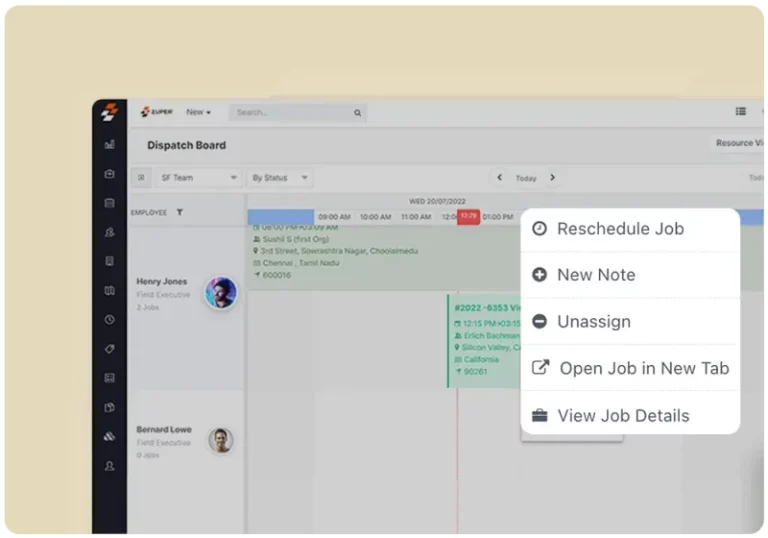Open the bar chart dashboard sidebar icon

[109, 144]
